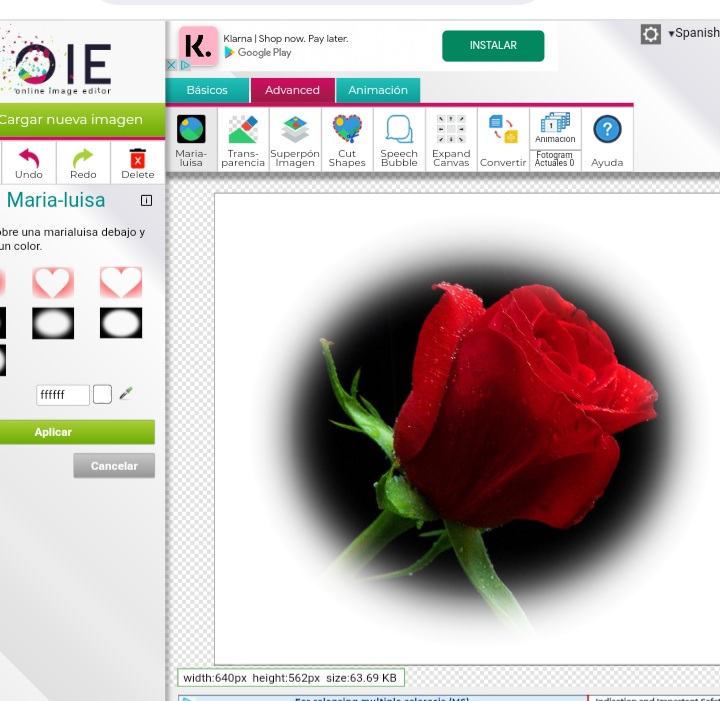Choose the Superpón Imagen tool
The height and width of the screenshot is (701, 720).
[x=295, y=140]
